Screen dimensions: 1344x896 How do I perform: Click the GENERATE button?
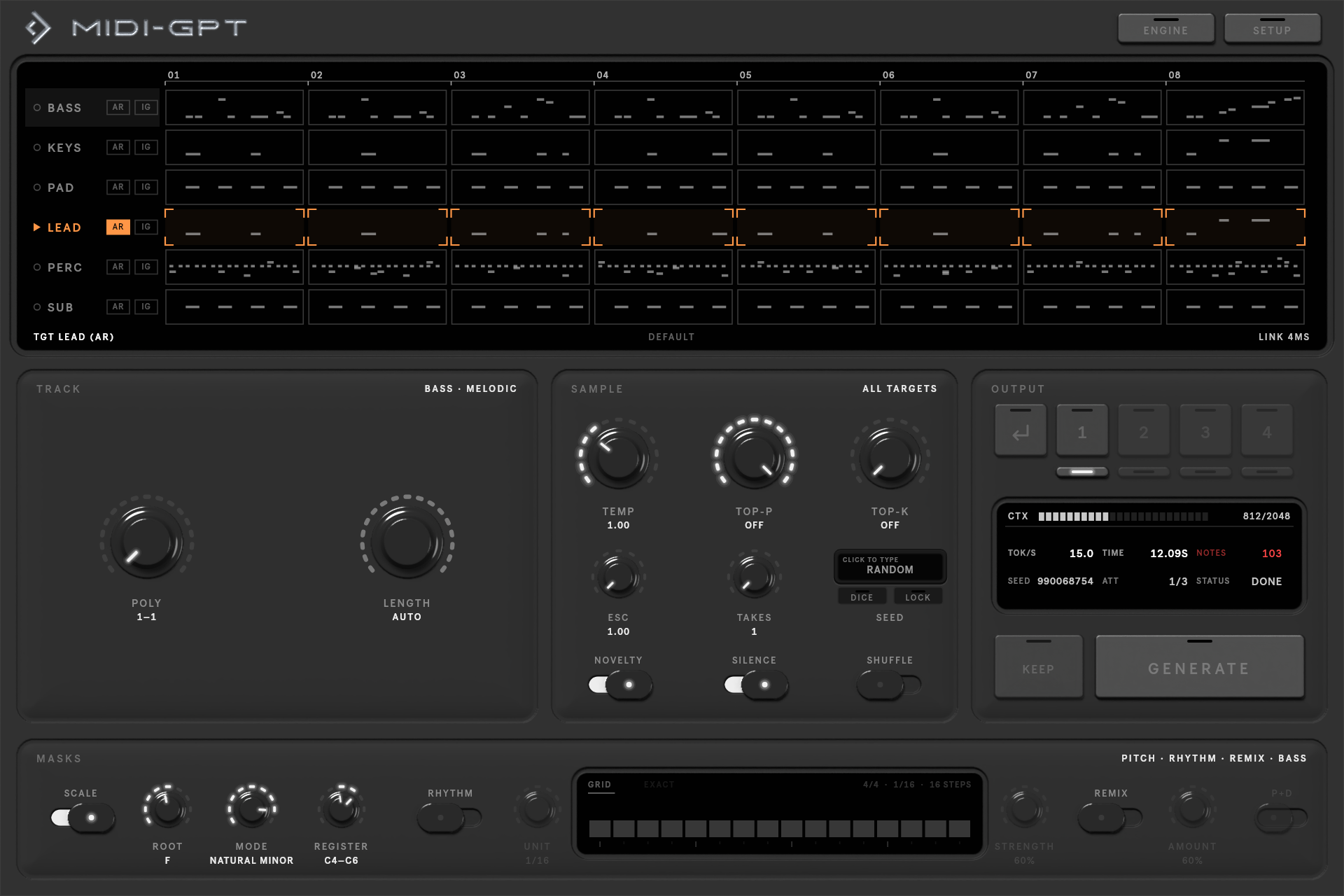click(1199, 667)
